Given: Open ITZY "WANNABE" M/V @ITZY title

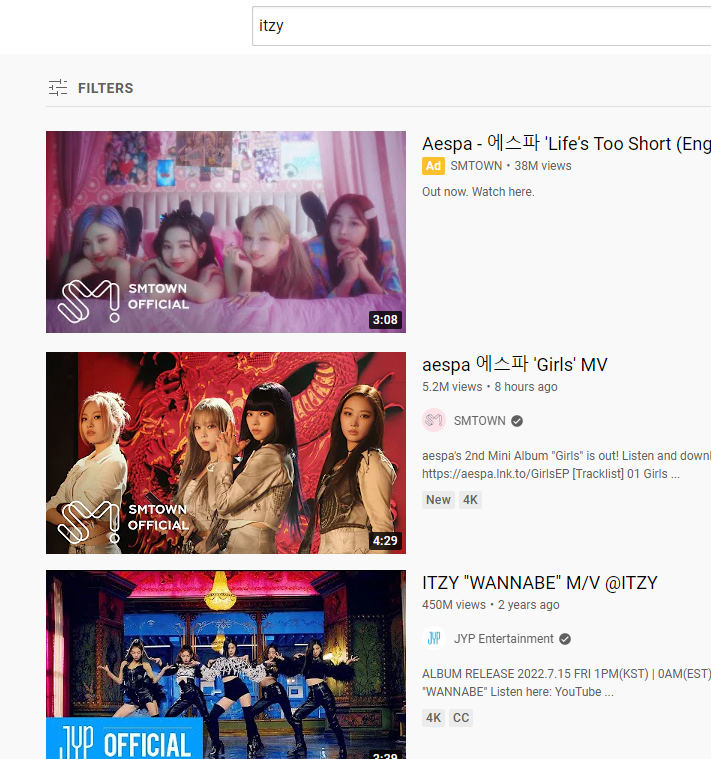Looking at the screenshot, I should [540, 583].
